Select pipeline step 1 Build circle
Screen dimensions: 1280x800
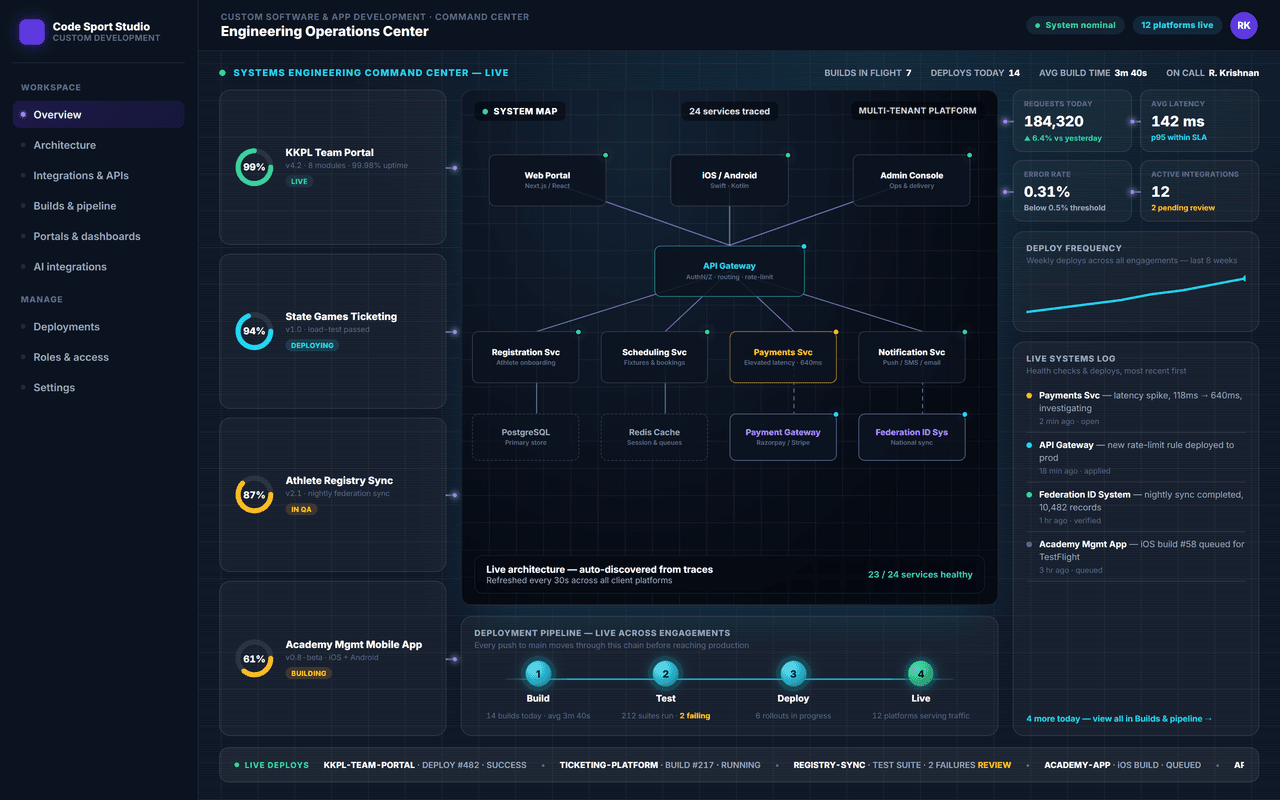(x=538, y=674)
